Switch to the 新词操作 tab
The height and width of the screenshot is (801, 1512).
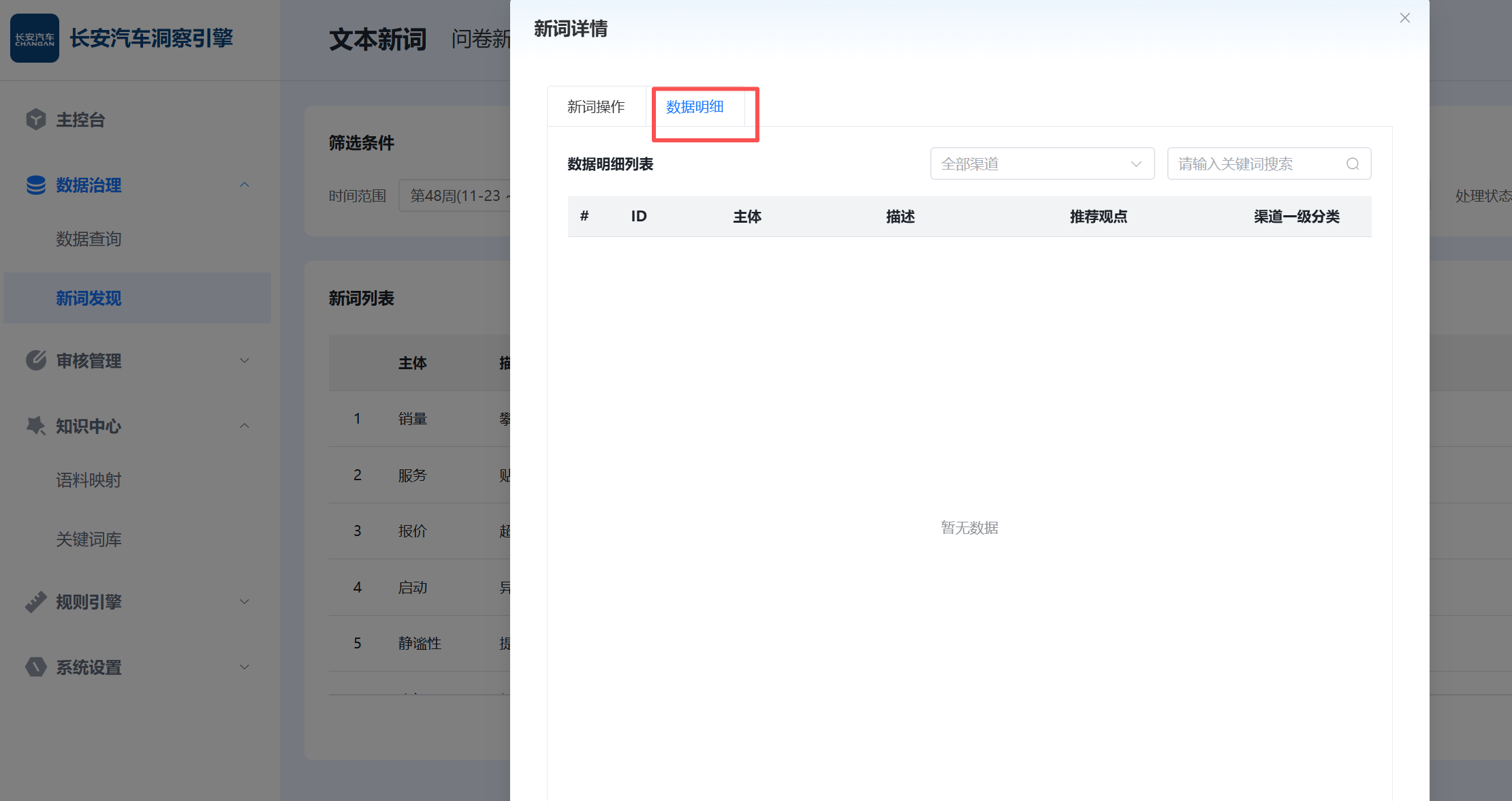pos(597,106)
